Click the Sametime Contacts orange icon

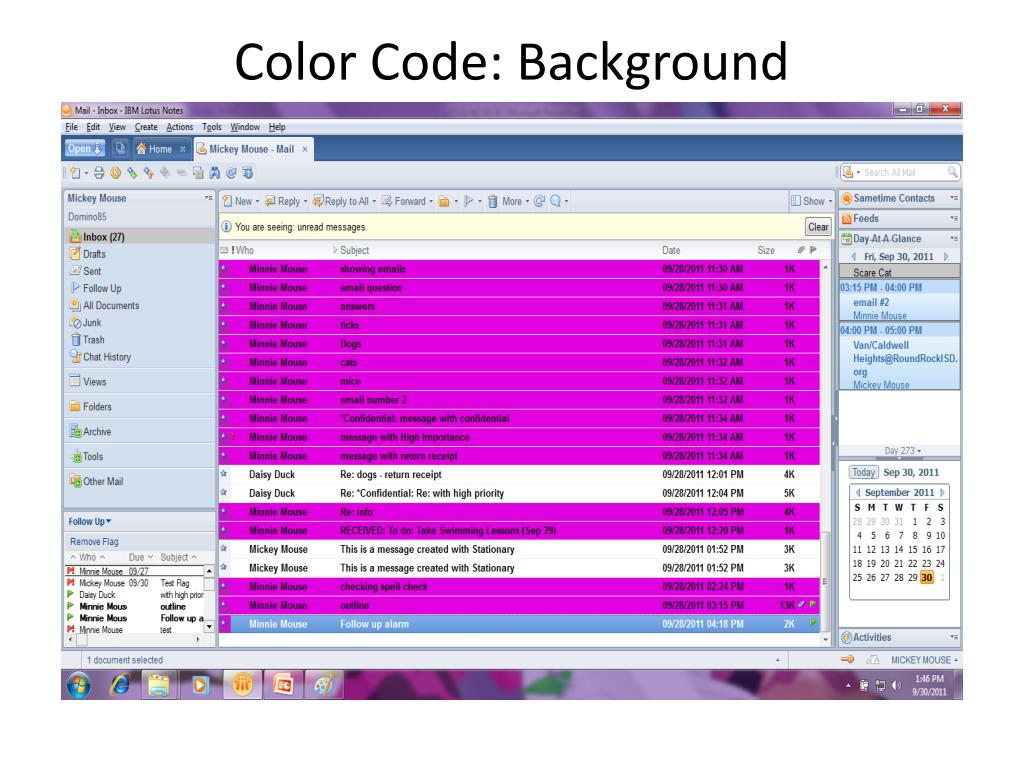pyautogui.click(x=846, y=199)
